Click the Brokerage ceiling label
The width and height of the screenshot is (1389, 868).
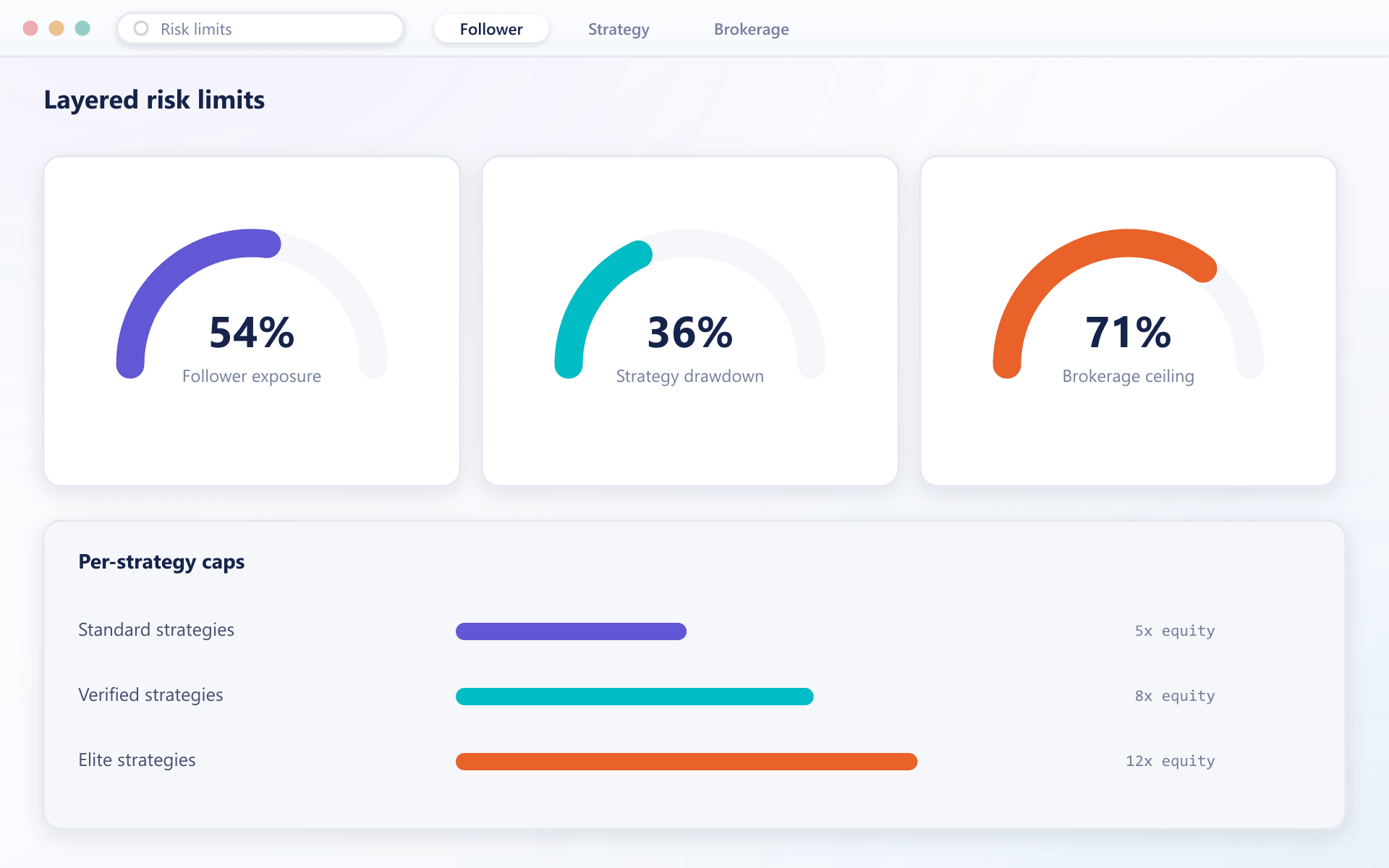(1129, 376)
